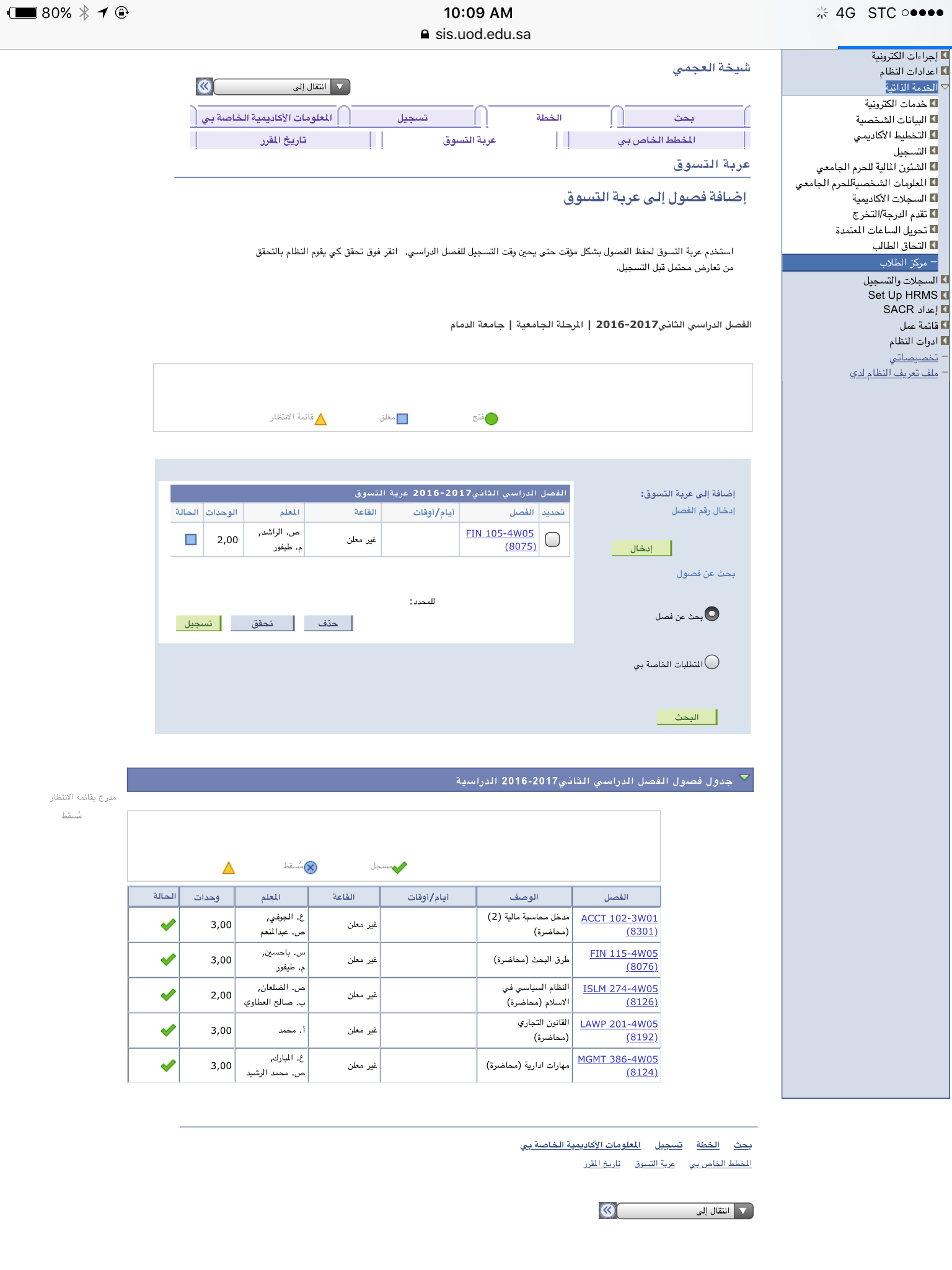The height and width of the screenshot is (1270, 952).
Task: Click the blue closed status square in legend
Action: click(402, 419)
